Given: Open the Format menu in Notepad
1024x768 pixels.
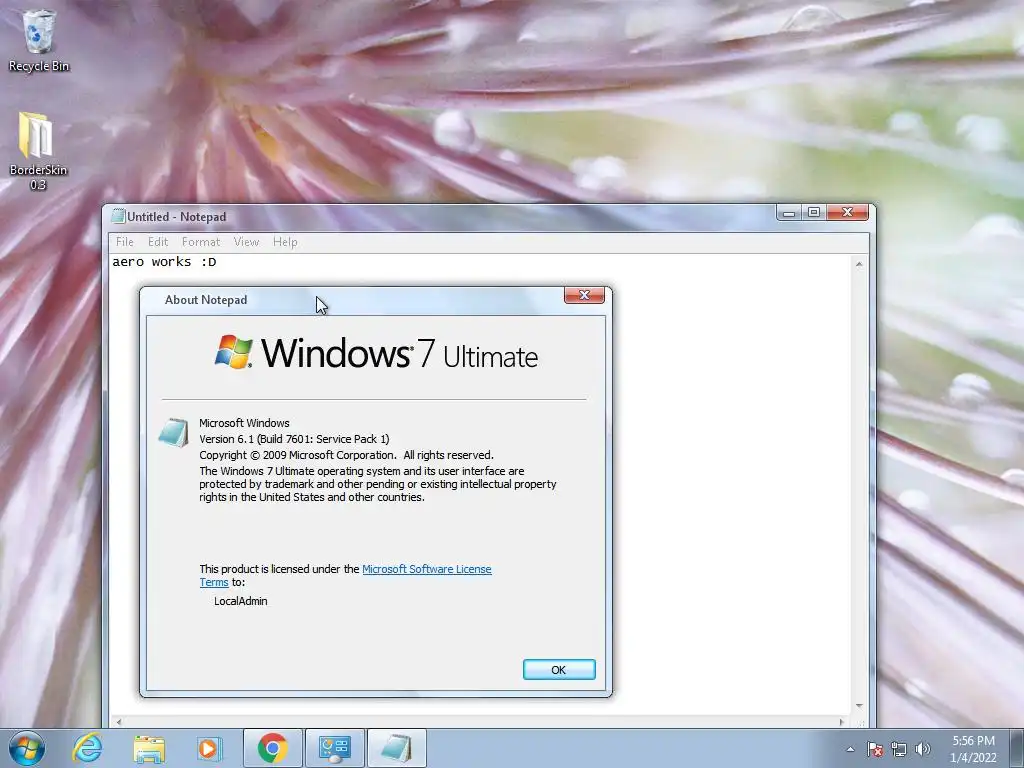Looking at the screenshot, I should (200, 242).
